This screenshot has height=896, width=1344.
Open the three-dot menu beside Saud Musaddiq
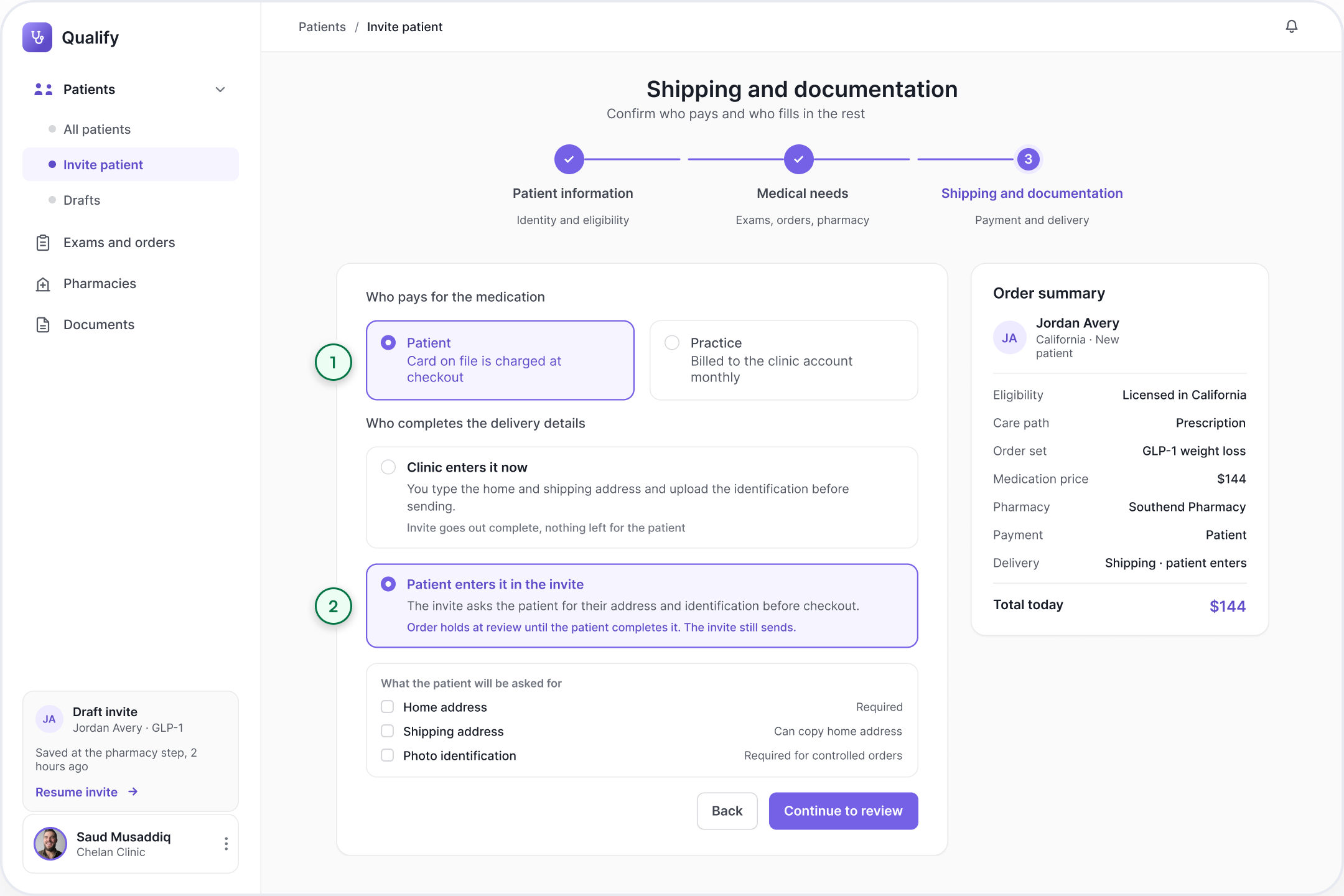coord(226,844)
